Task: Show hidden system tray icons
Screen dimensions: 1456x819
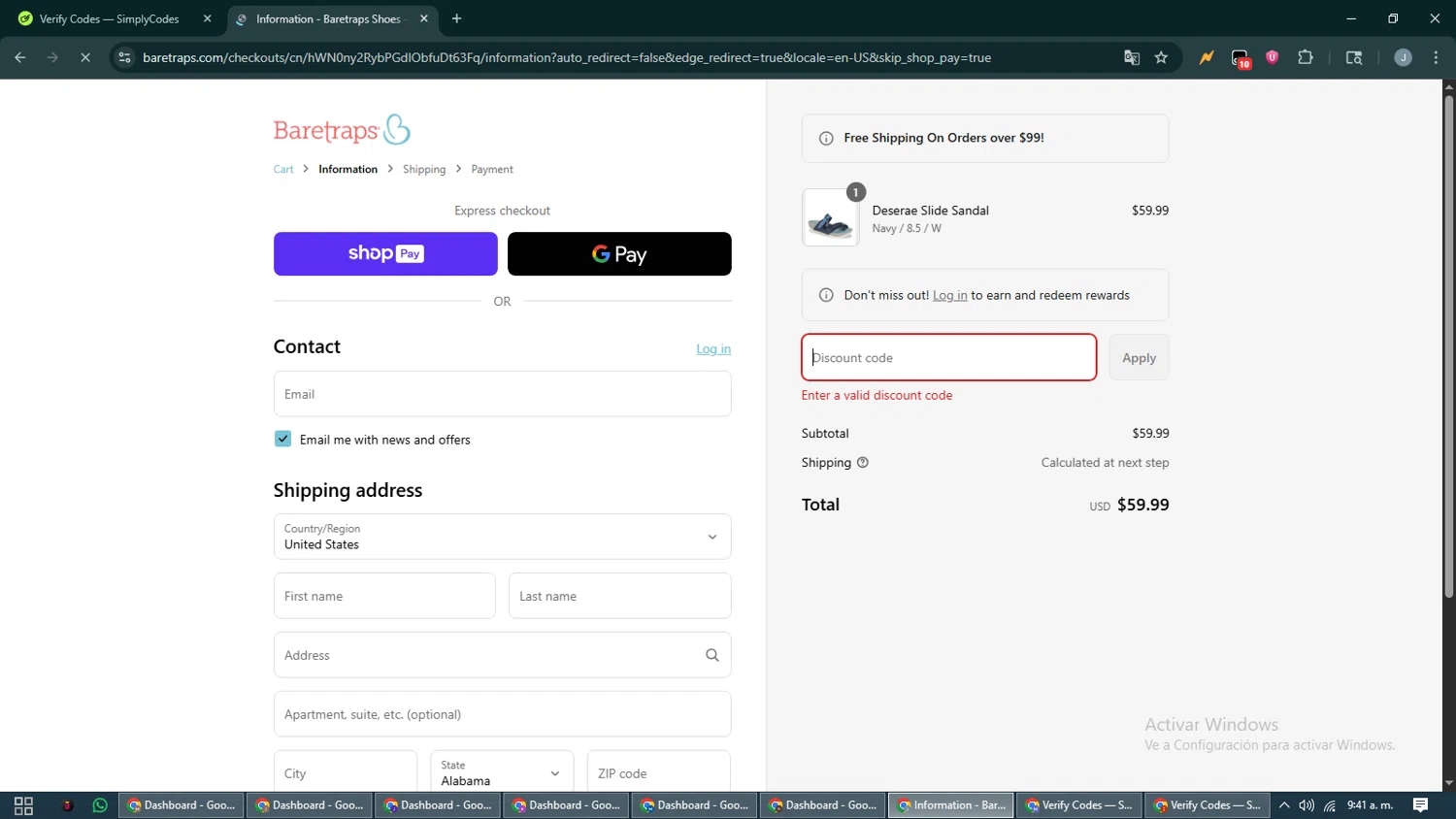Action: pyautogui.click(x=1284, y=805)
